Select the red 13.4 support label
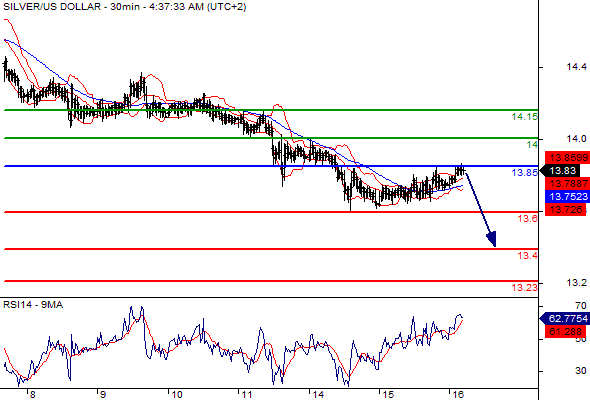This screenshot has height=400, width=590. pyautogui.click(x=528, y=256)
